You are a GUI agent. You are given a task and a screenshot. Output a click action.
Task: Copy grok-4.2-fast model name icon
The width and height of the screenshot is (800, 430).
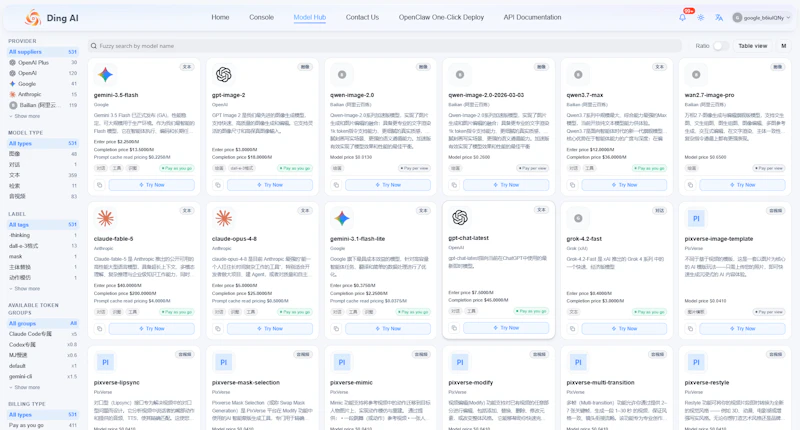coord(572,328)
